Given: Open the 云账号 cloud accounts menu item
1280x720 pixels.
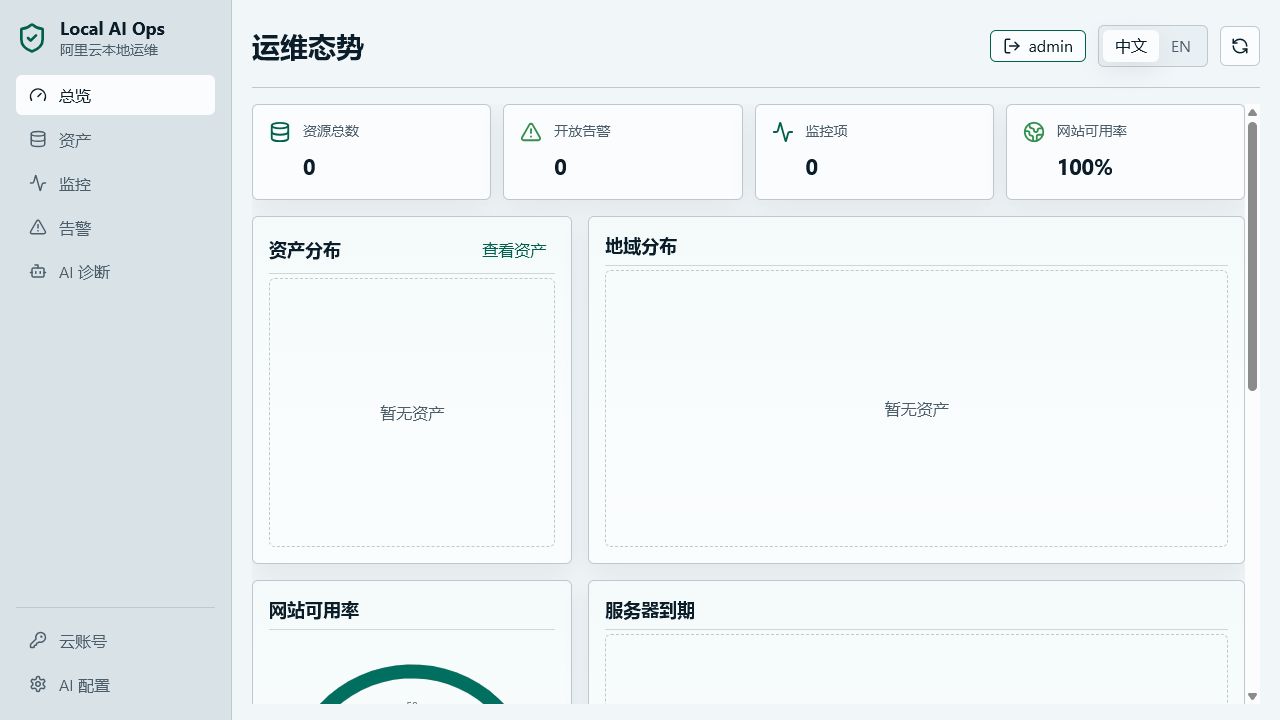Looking at the screenshot, I should [x=115, y=641].
